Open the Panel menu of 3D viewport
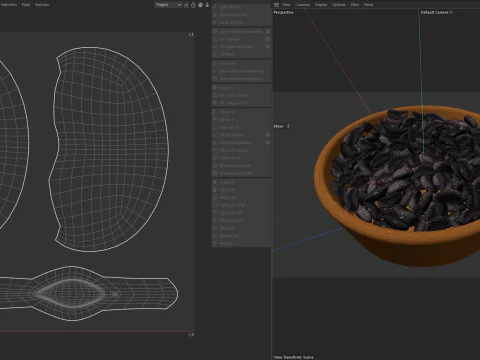Screen dimensions: 480x360 click(368, 5)
